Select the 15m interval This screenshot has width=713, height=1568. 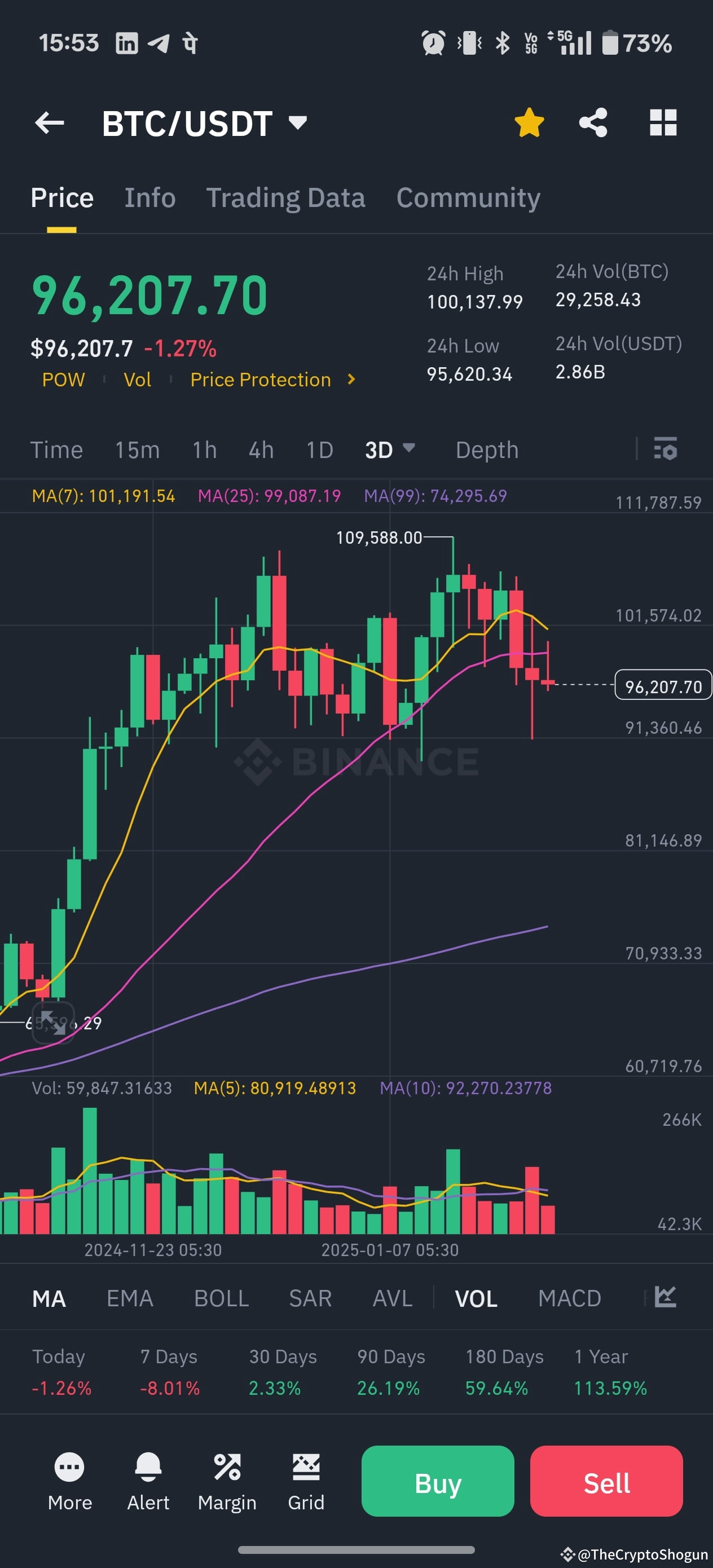point(138,450)
